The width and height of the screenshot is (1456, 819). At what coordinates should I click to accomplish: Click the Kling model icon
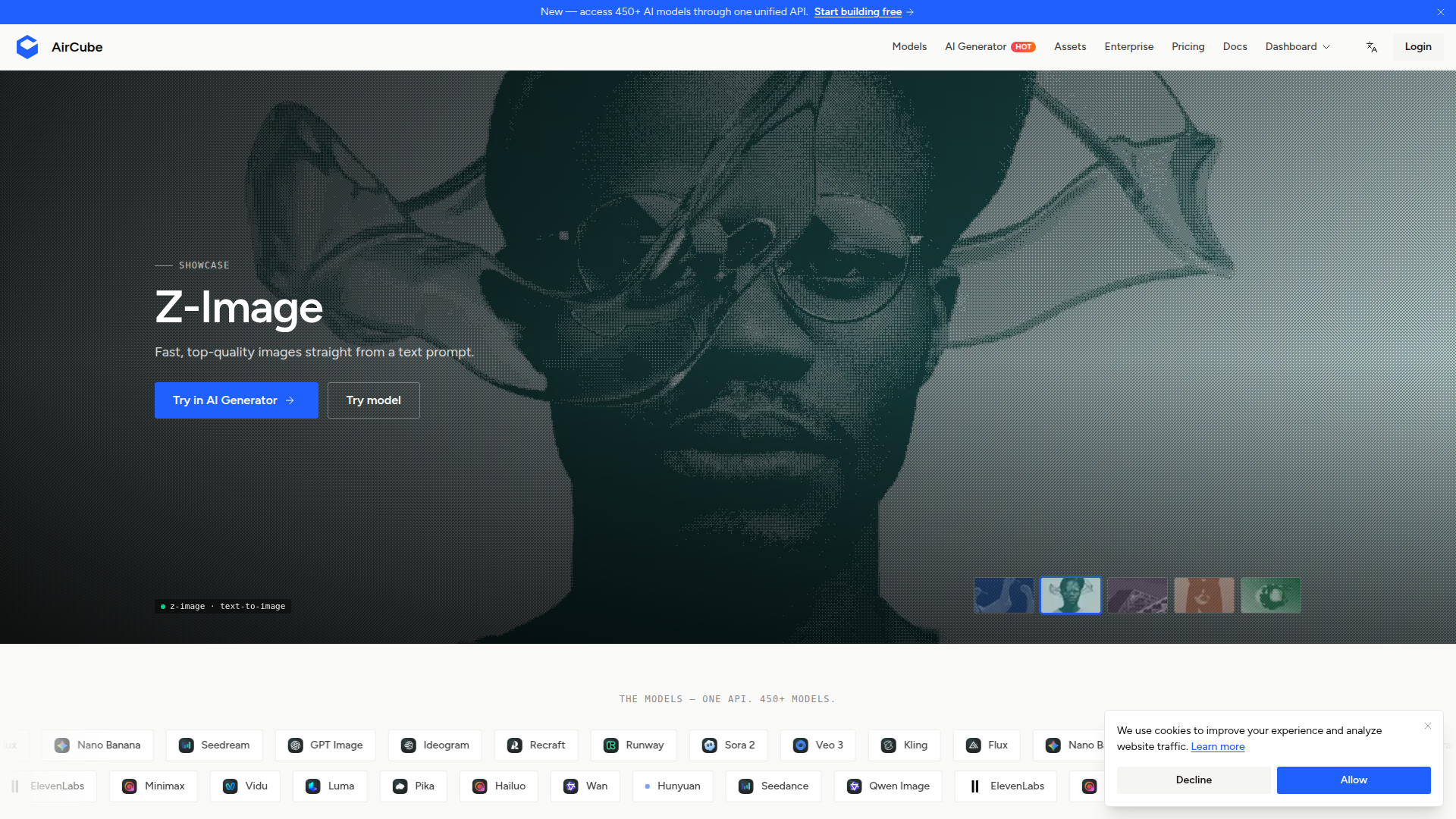888,745
